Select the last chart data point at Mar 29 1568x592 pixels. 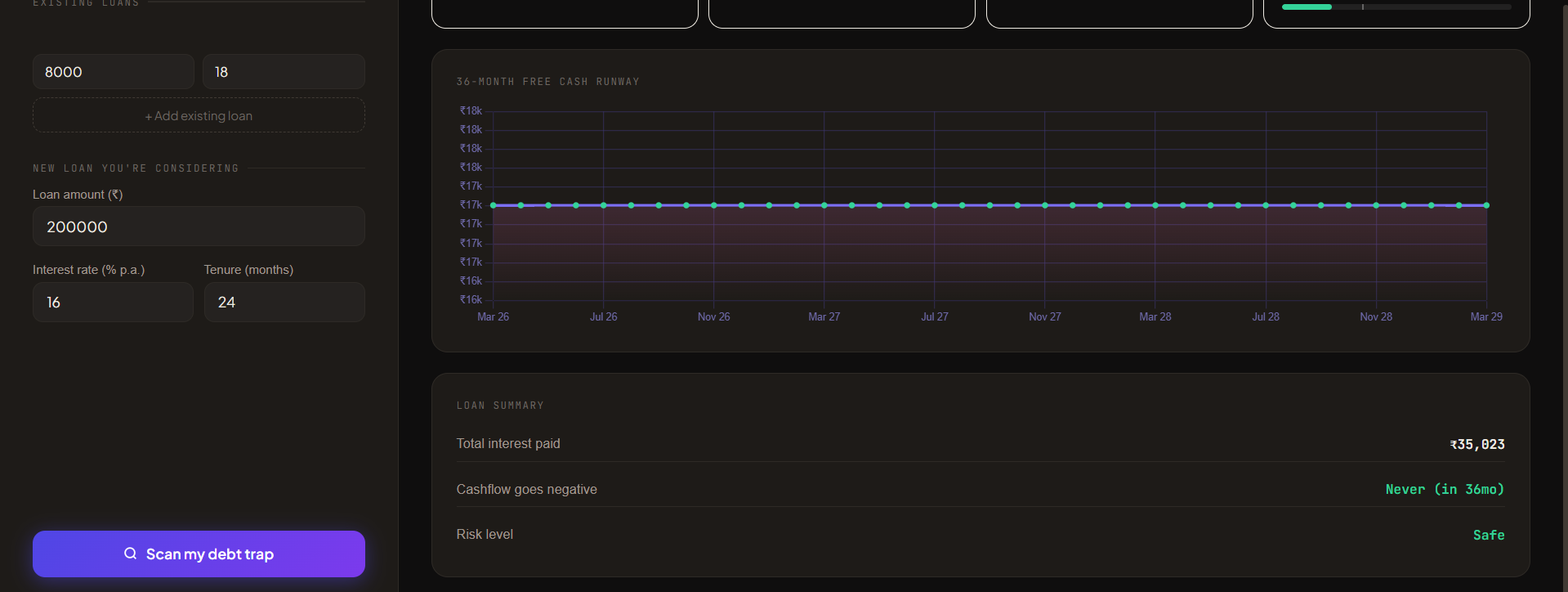tap(1486, 205)
